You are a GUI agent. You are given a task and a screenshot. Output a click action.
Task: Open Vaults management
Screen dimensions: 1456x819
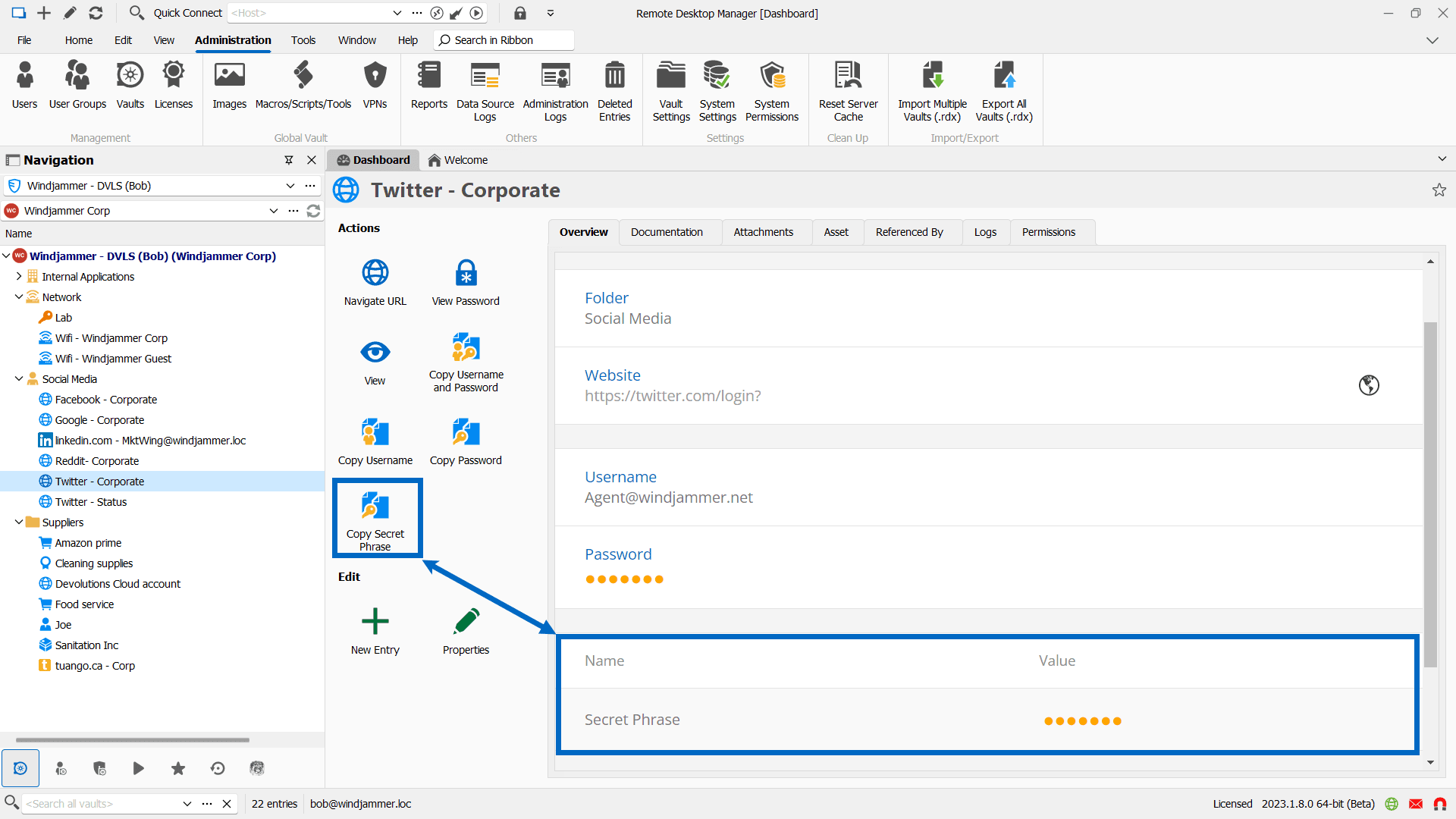click(130, 85)
